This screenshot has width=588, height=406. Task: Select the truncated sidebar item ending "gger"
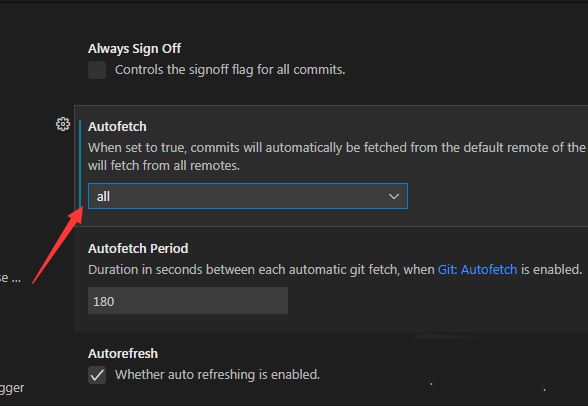click(x=12, y=388)
